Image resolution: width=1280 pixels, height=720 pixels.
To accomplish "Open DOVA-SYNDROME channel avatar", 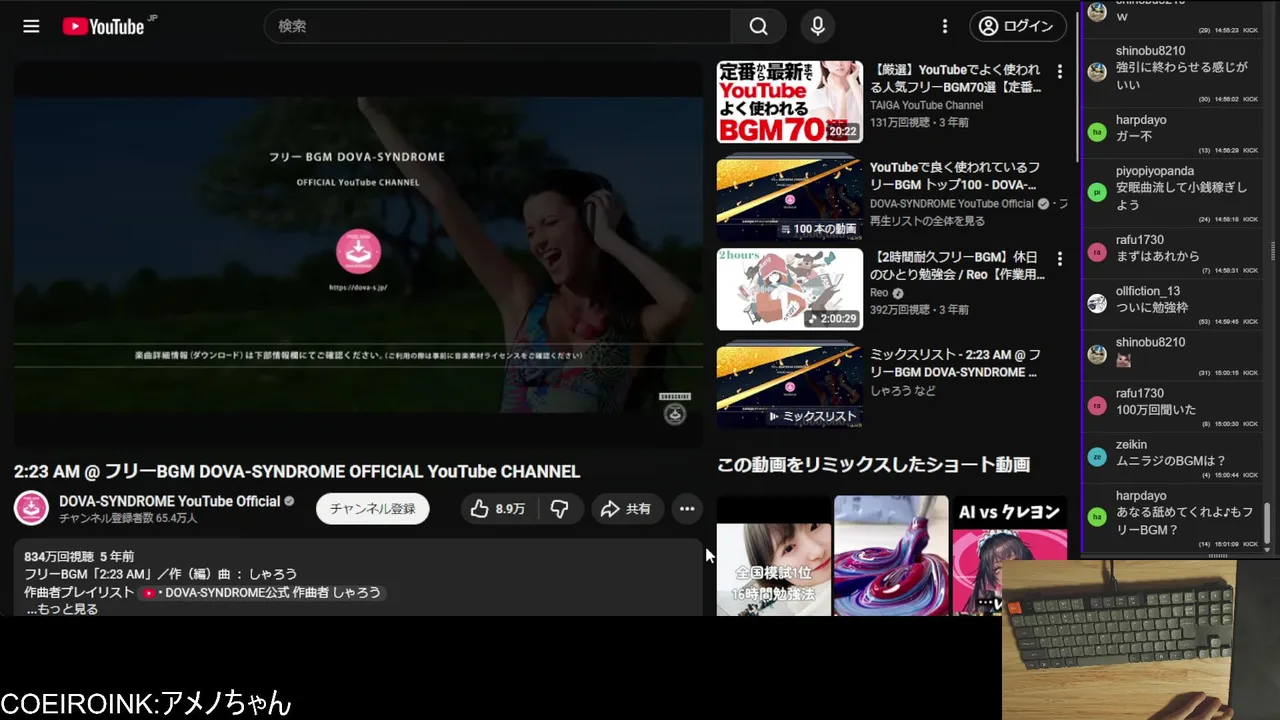I will point(31,508).
